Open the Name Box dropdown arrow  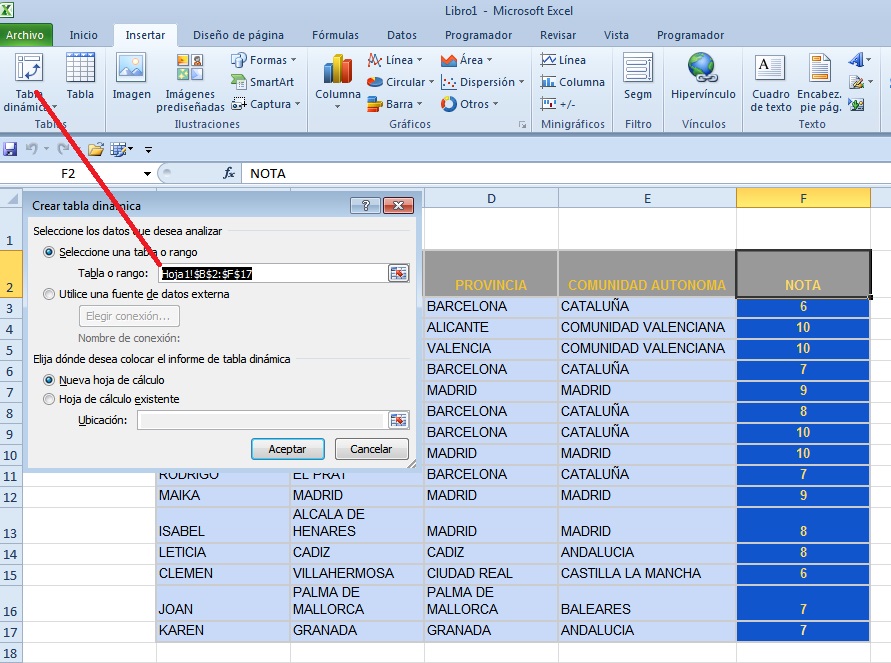coord(147,174)
